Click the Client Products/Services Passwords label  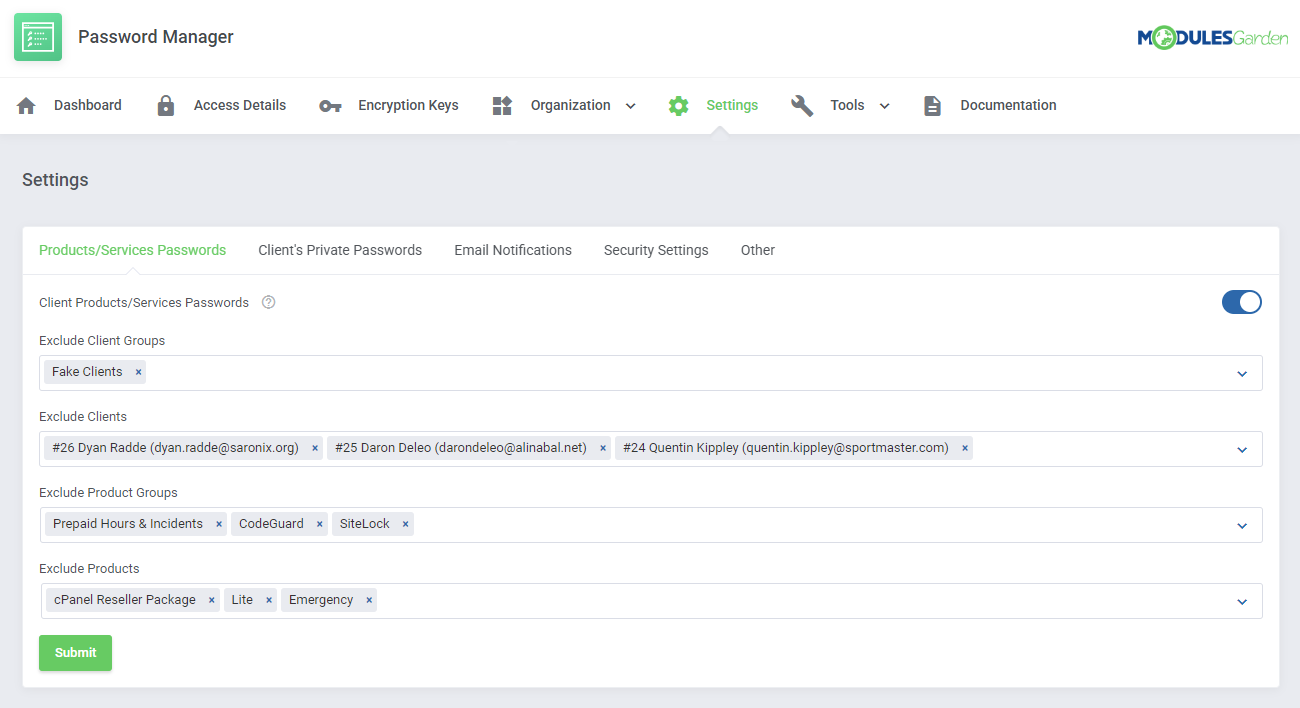[x=144, y=303]
